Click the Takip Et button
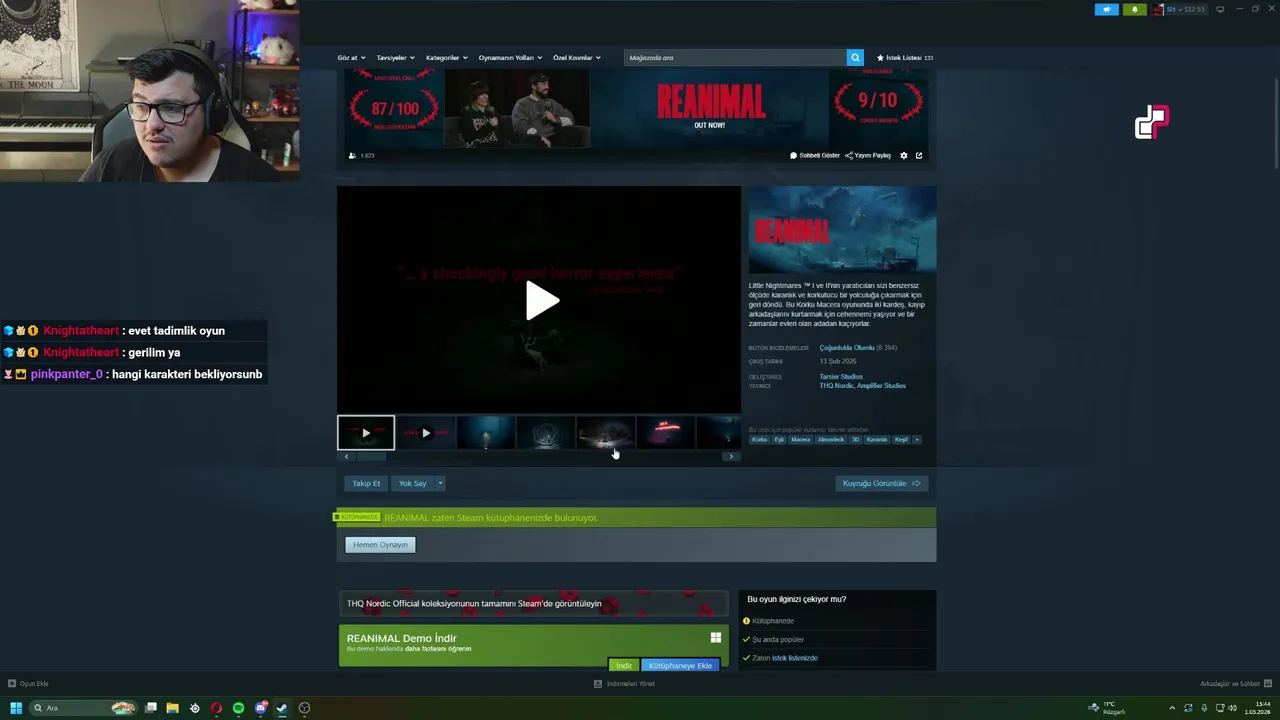The image size is (1280, 720). pos(366,483)
